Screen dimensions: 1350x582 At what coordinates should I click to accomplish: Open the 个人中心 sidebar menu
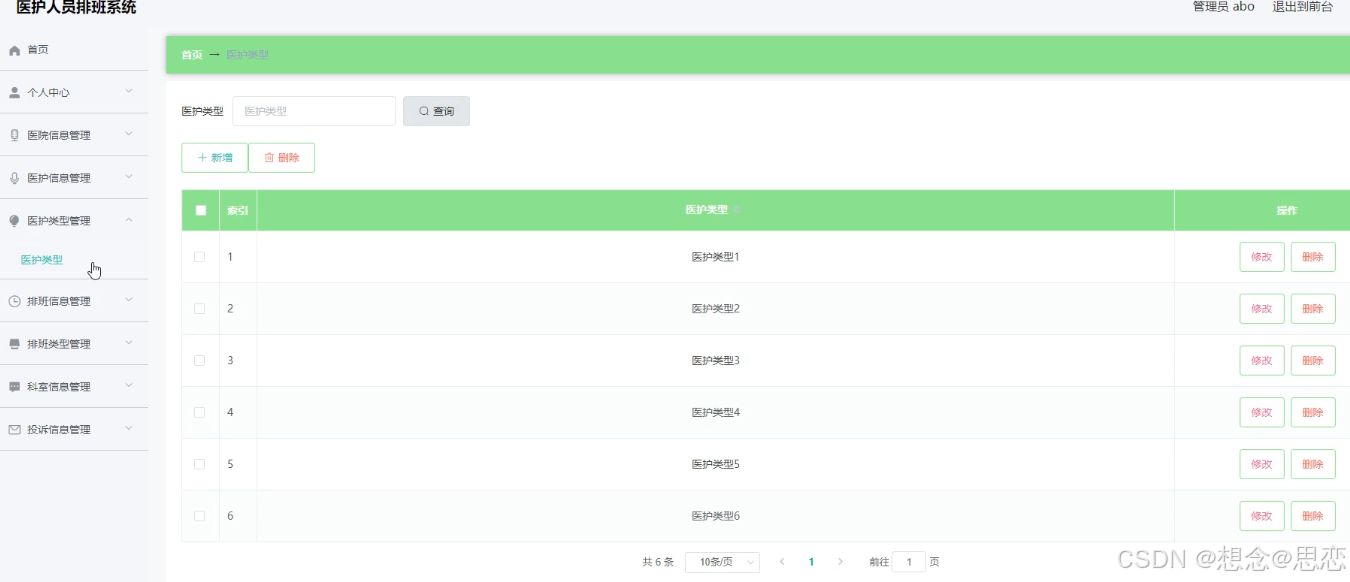(x=74, y=93)
